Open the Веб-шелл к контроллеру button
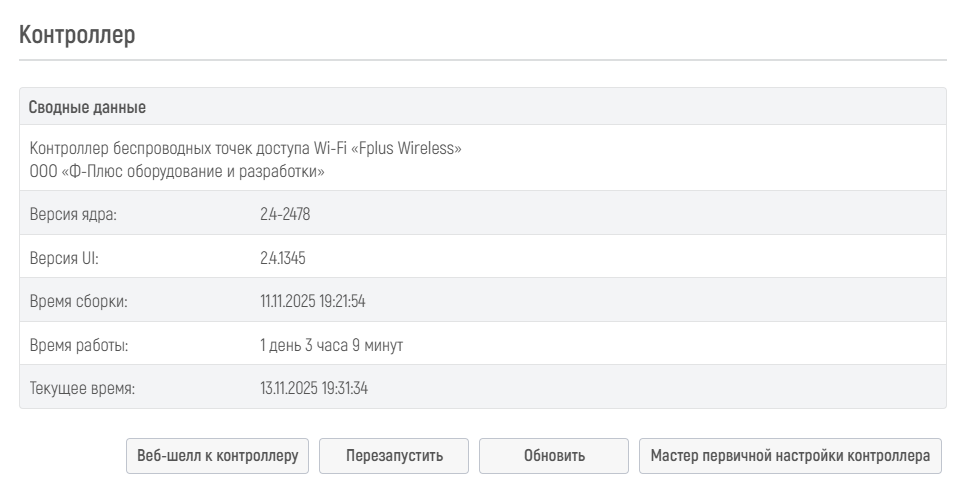962x488 pixels. coord(217,456)
